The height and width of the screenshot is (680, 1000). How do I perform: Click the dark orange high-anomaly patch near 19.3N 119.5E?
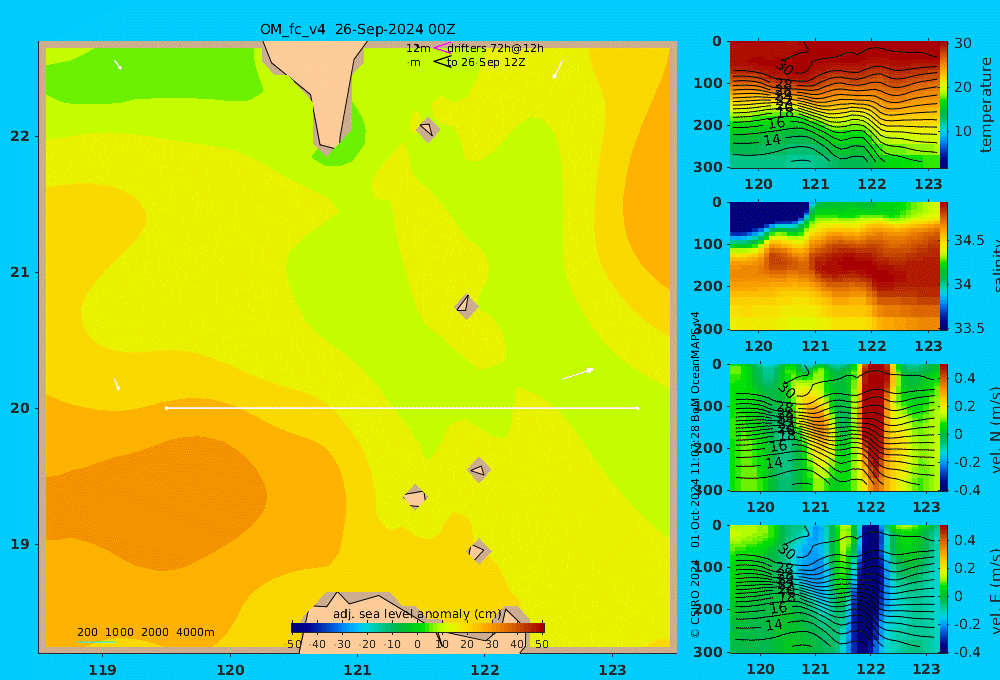(x=159, y=501)
